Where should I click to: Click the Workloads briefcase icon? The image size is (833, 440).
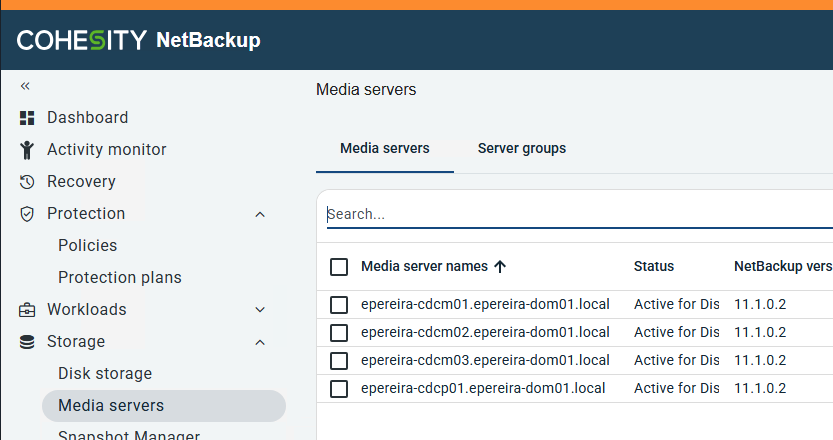tap(27, 310)
